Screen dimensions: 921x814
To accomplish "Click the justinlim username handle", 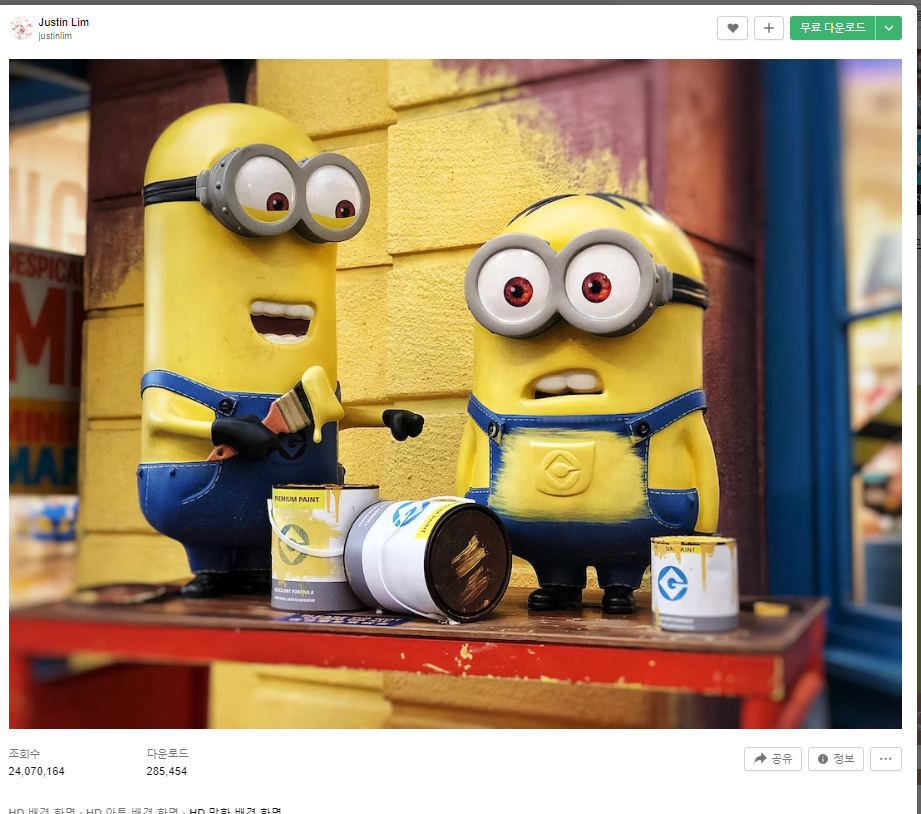I will point(55,36).
